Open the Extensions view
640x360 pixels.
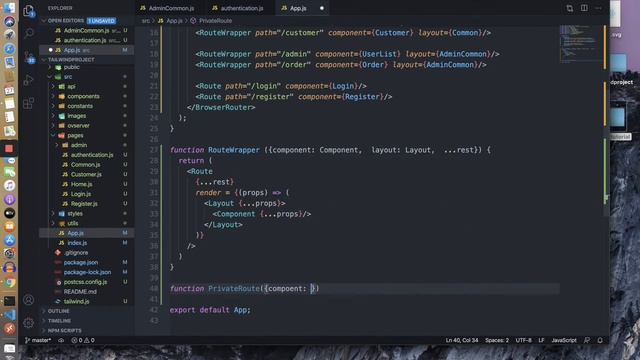pos(29,103)
